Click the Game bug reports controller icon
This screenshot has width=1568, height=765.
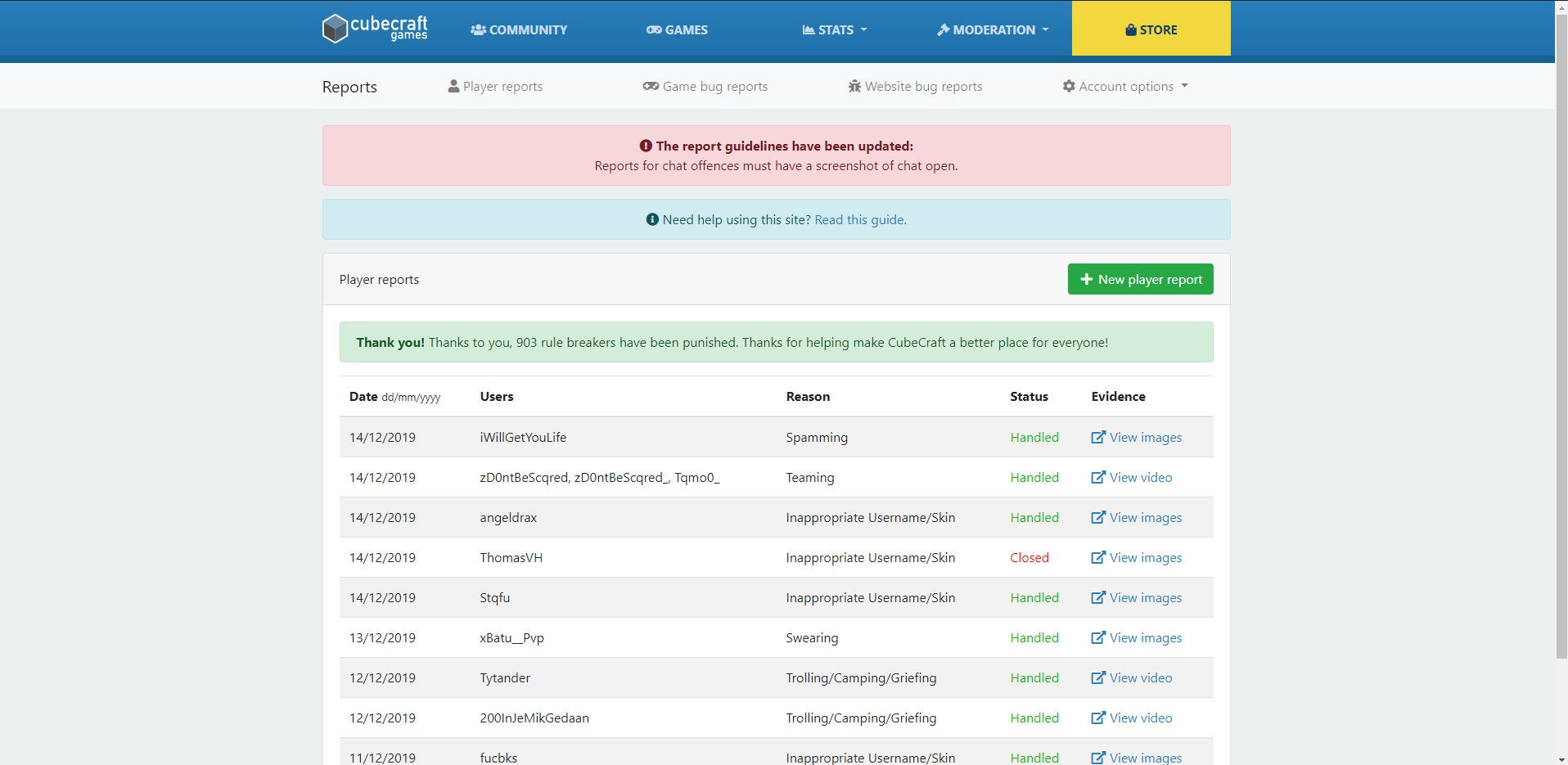(x=651, y=86)
